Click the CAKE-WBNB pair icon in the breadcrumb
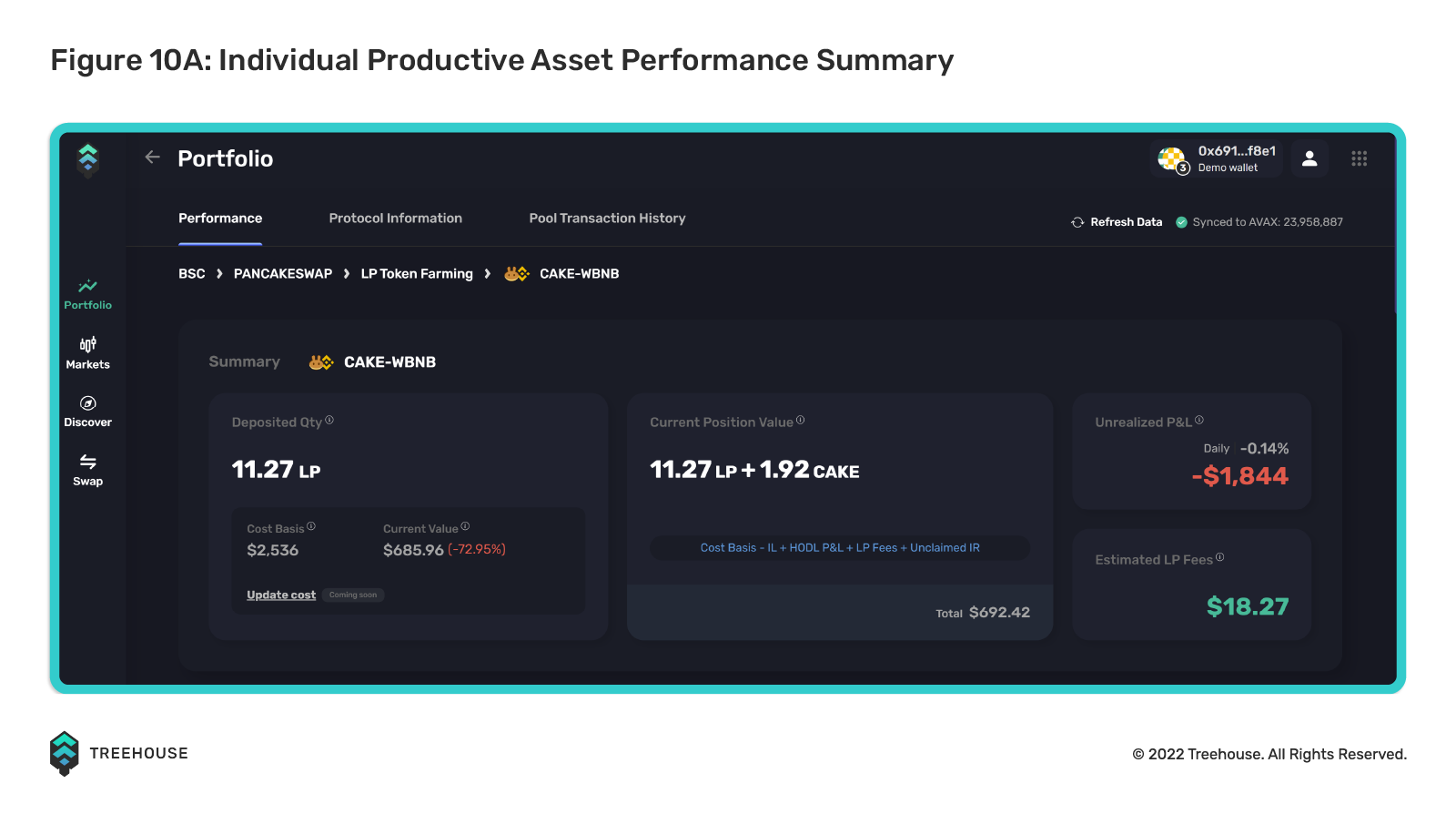This screenshot has width=1456, height=814. point(516,274)
